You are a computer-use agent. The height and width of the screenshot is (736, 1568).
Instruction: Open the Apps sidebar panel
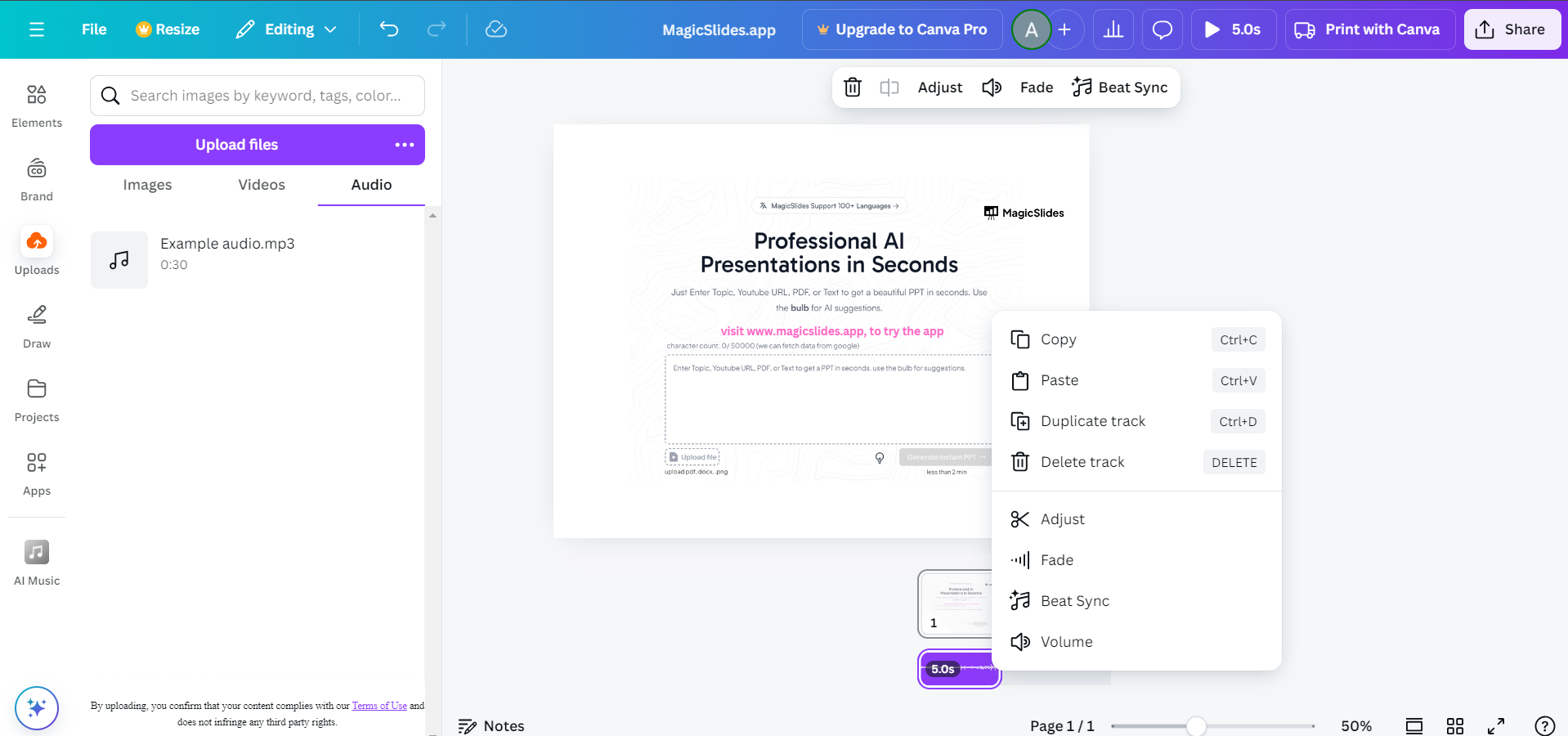[x=37, y=474]
